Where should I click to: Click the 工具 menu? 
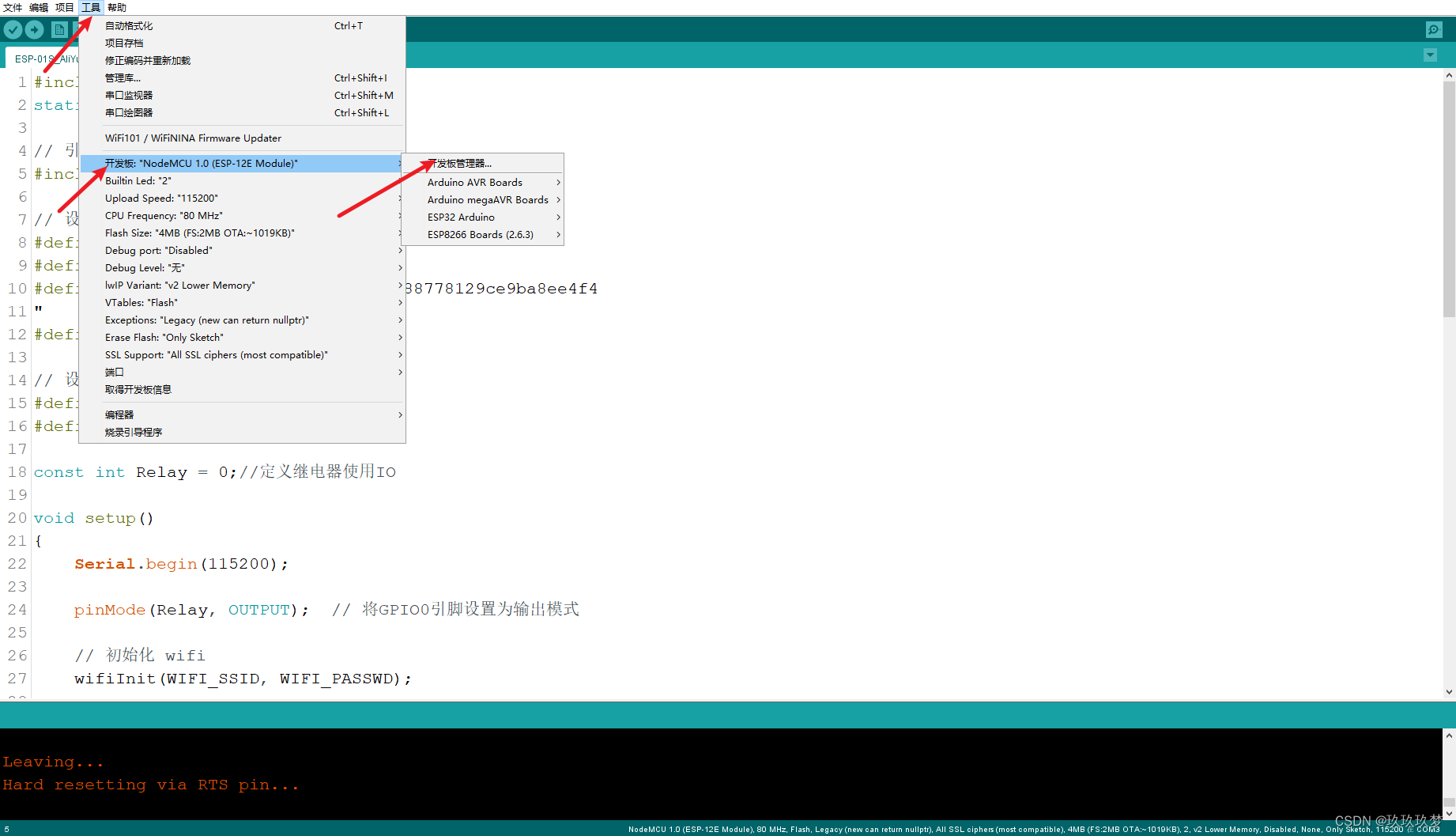(x=91, y=7)
